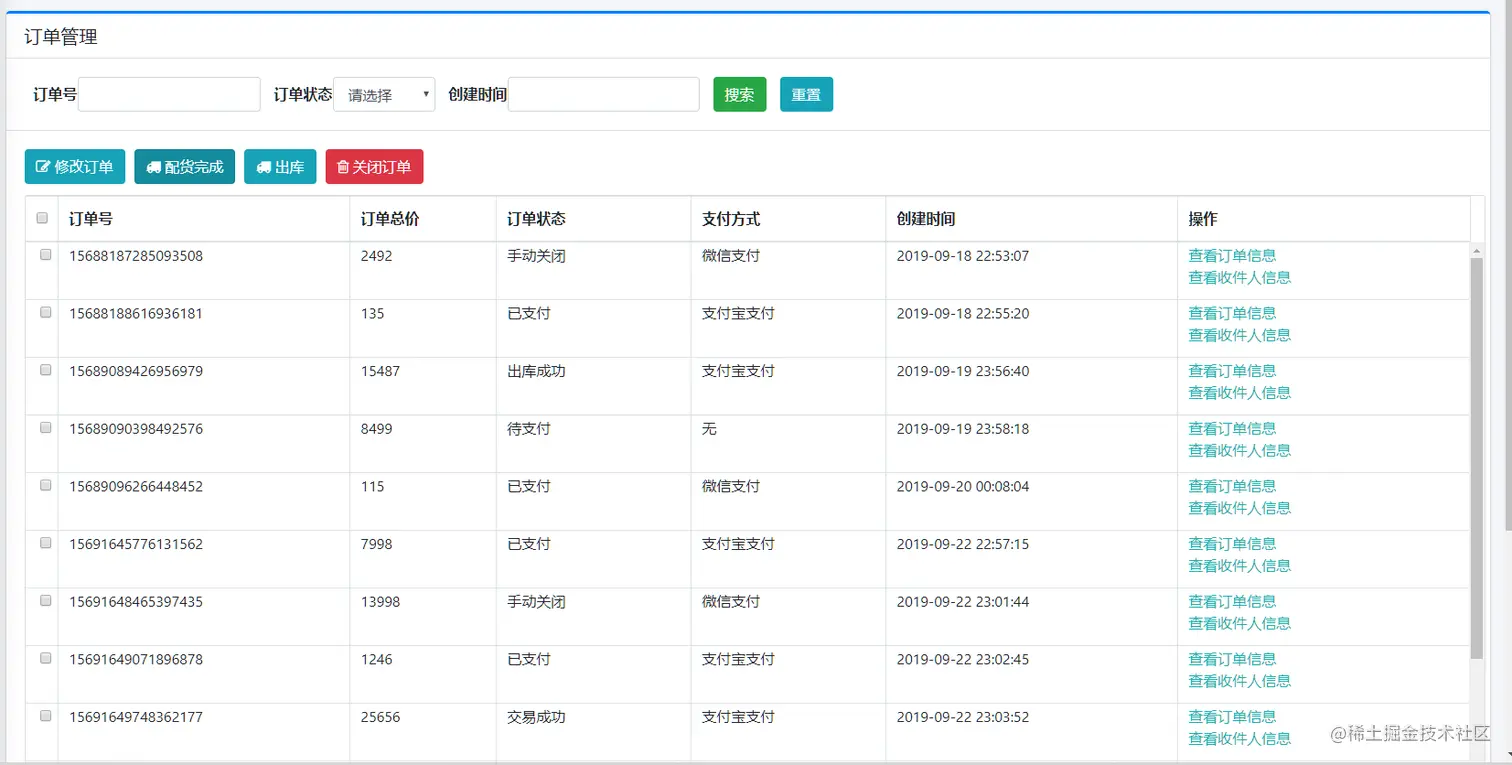Open 查看收件人信息 for order 15691649748362177
1512x765 pixels.
pyautogui.click(x=1239, y=739)
